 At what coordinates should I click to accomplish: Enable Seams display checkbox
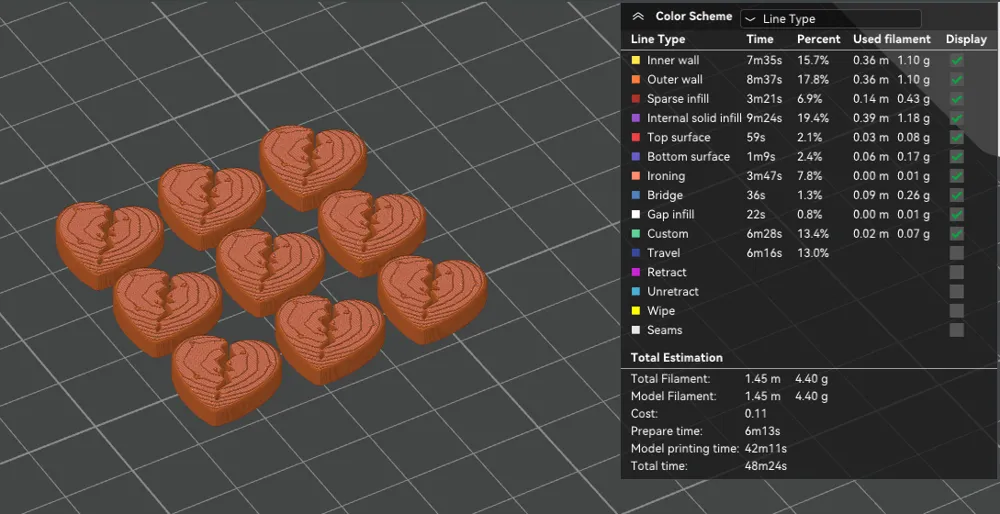(x=956, y=330)
